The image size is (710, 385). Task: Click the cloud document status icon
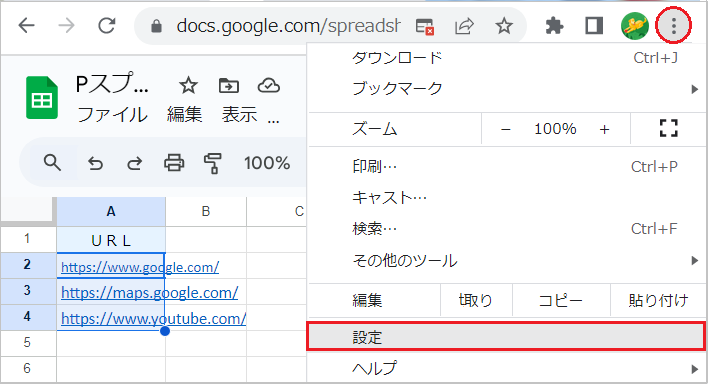(x=269, y=85)
